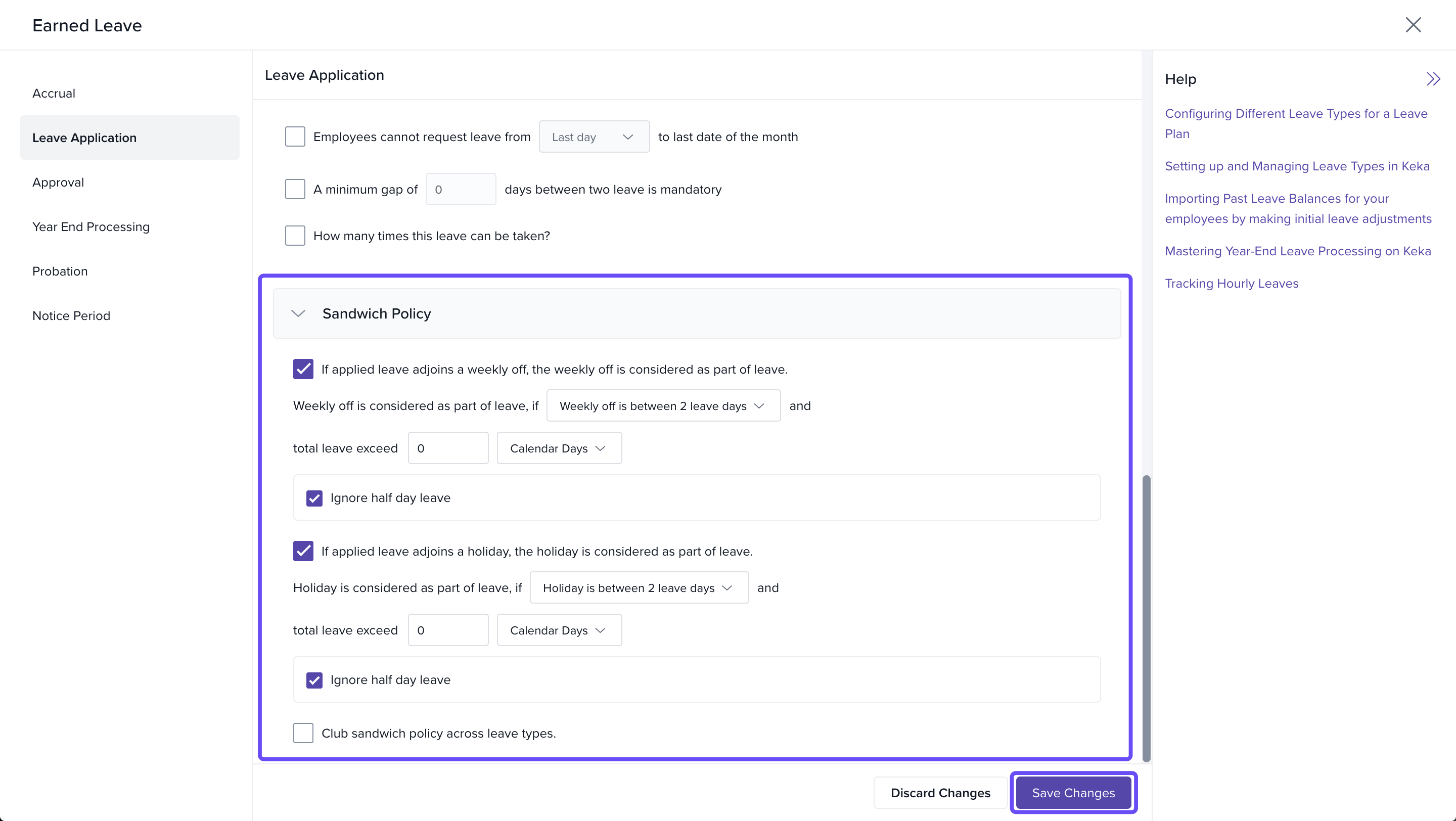Close the Earned Leave dialog
Screen dimensions: 1456x821
pos(1413,25)
